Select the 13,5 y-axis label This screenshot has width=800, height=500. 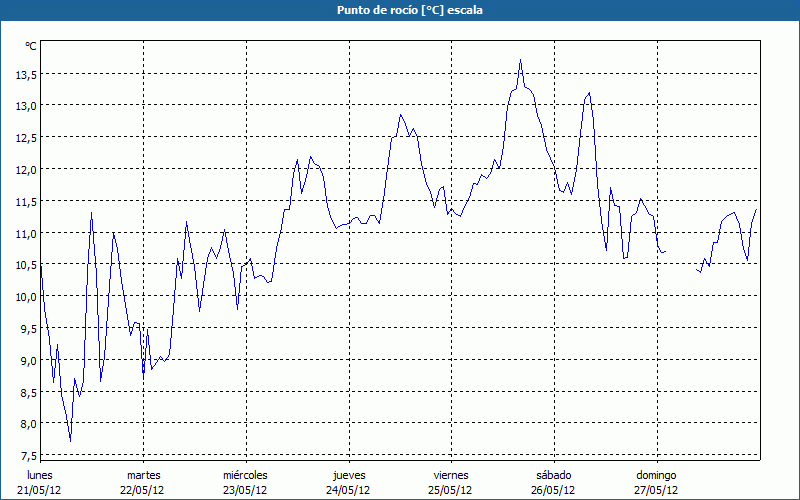point(26,74)
